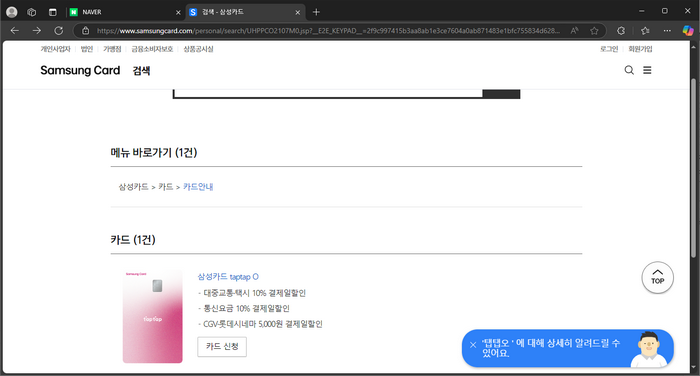Open a new browser tab

pos(316,12)
